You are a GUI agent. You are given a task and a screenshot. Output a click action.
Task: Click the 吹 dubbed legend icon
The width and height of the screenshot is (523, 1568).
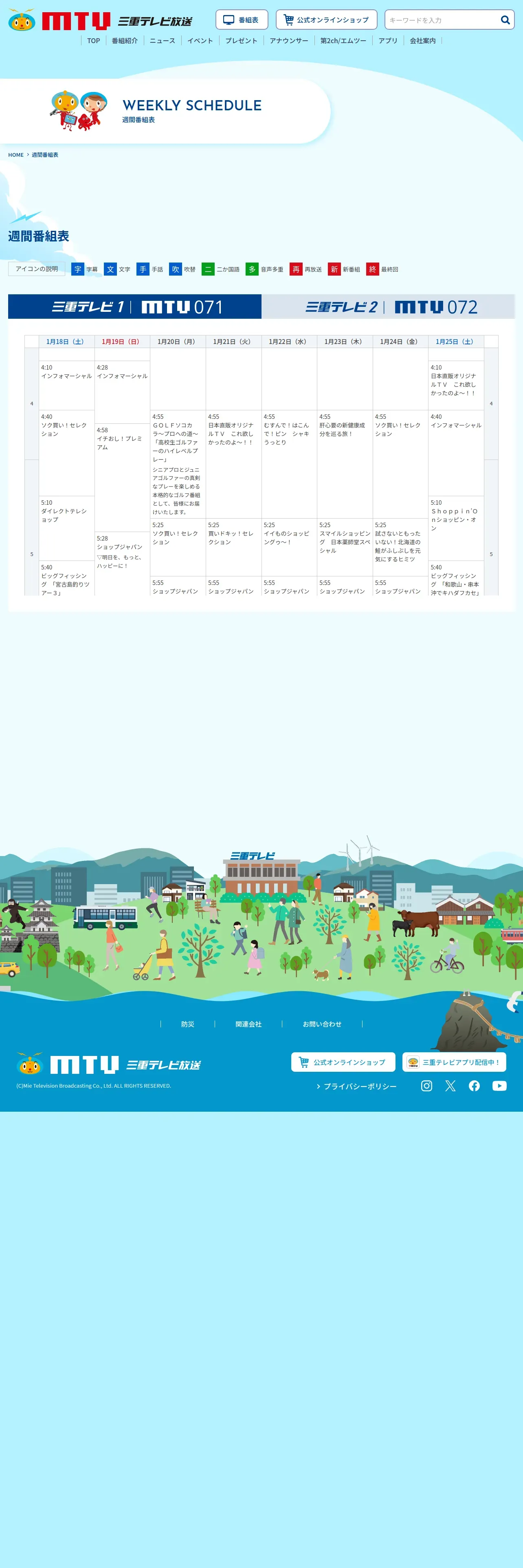175,269
